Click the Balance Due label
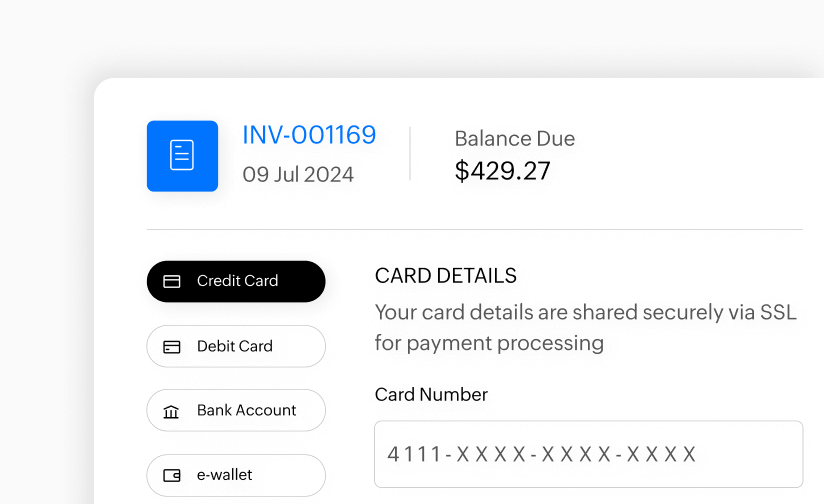The height and width of the screenshot is (504, 824). 514,139
